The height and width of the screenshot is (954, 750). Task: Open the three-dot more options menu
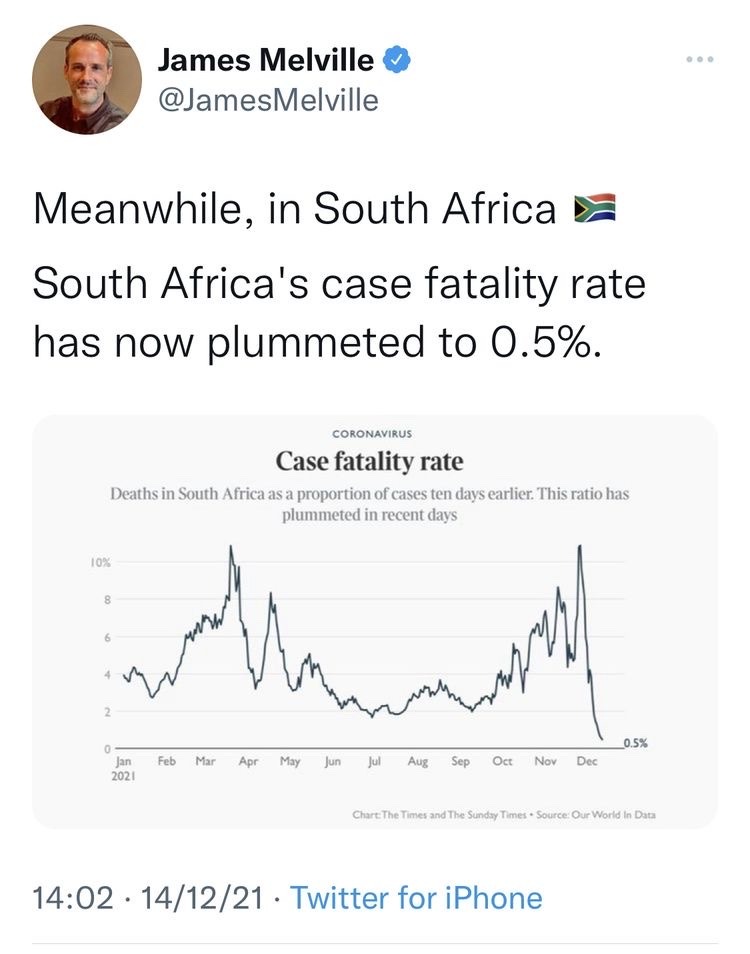click(700, 59)
